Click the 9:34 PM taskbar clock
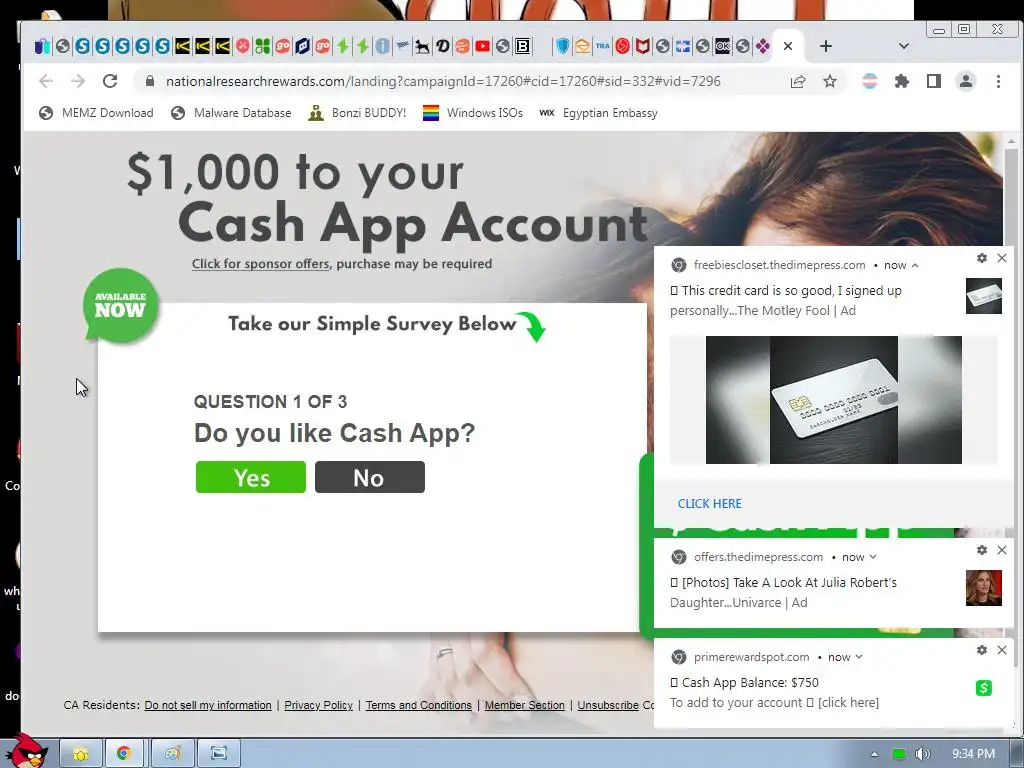The width and height of the screenshot is (1024, 768). (x=973, y=754)
